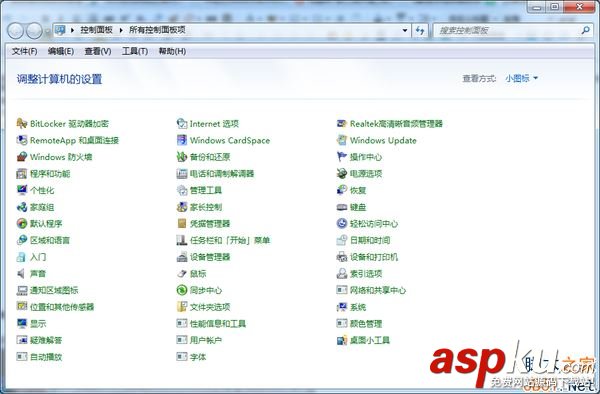Open Windows 防火墙 icon
Image resolution: width=600 pixels, height=394 pixels.
[x=22, y=157]
